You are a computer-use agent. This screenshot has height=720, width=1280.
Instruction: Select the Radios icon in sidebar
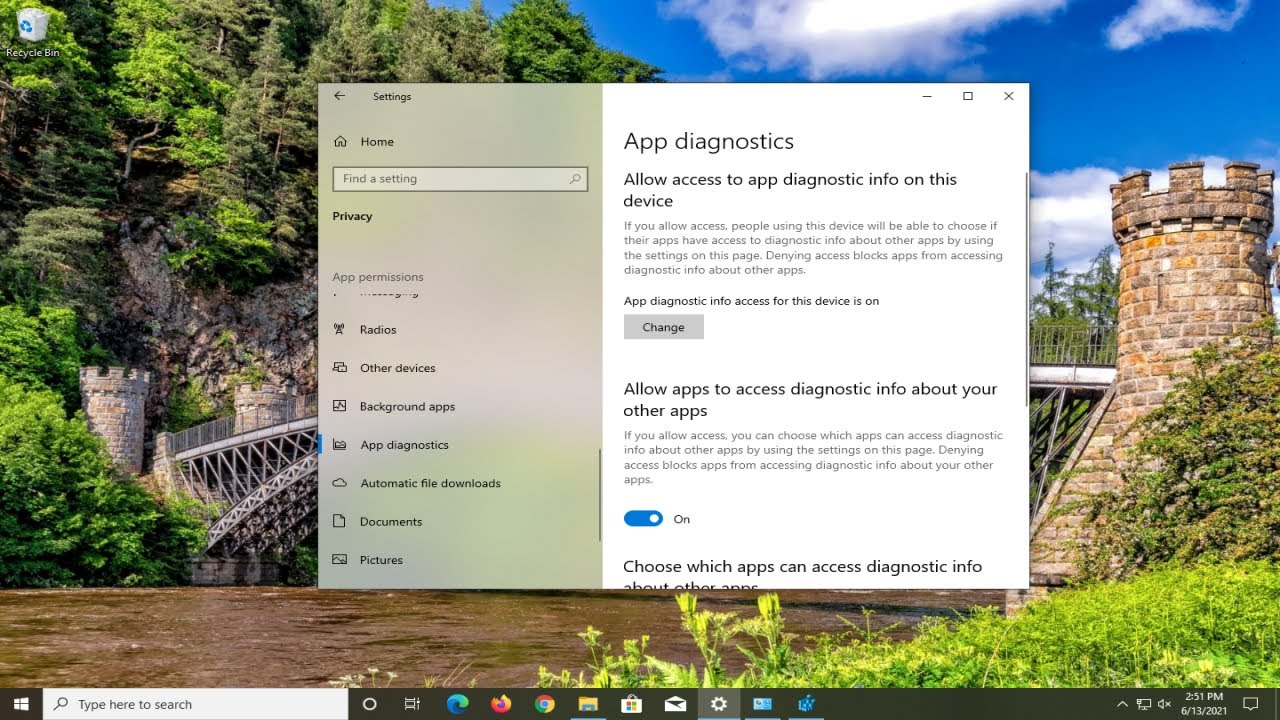click(340, 329)
